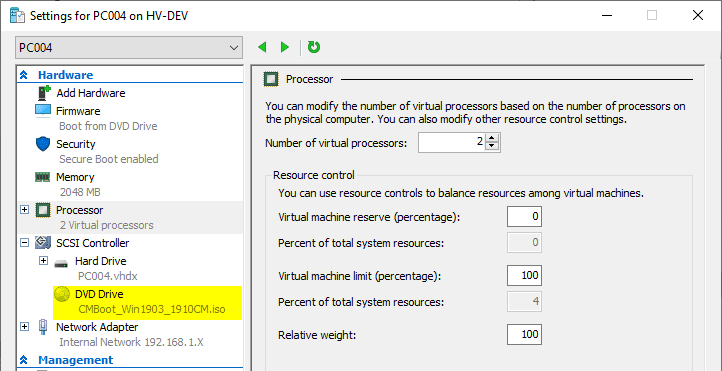Screen dimensions: 722x371
Task: Select the DVD Drive disc icon
Action: (61, 294)
